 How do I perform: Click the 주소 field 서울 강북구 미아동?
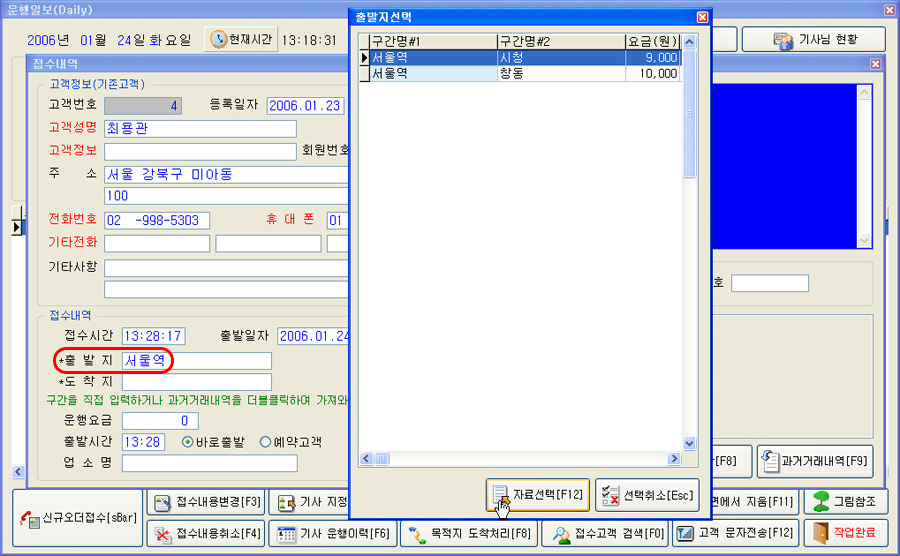click(x=226, y=174)
